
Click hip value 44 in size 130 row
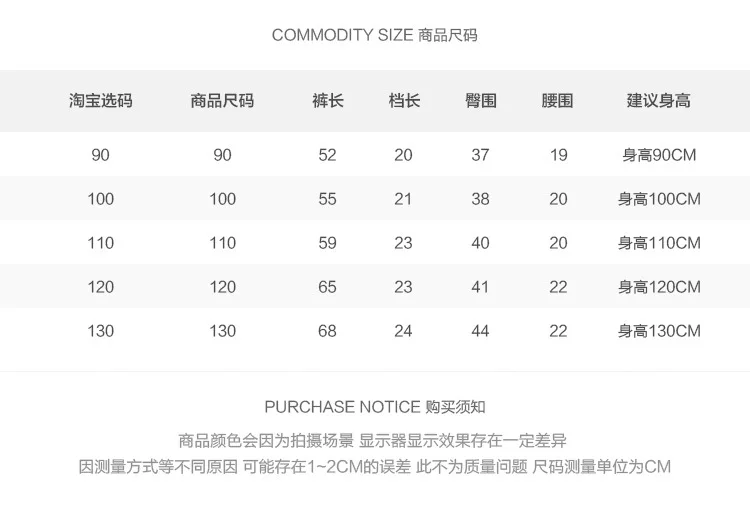[480, 331]
